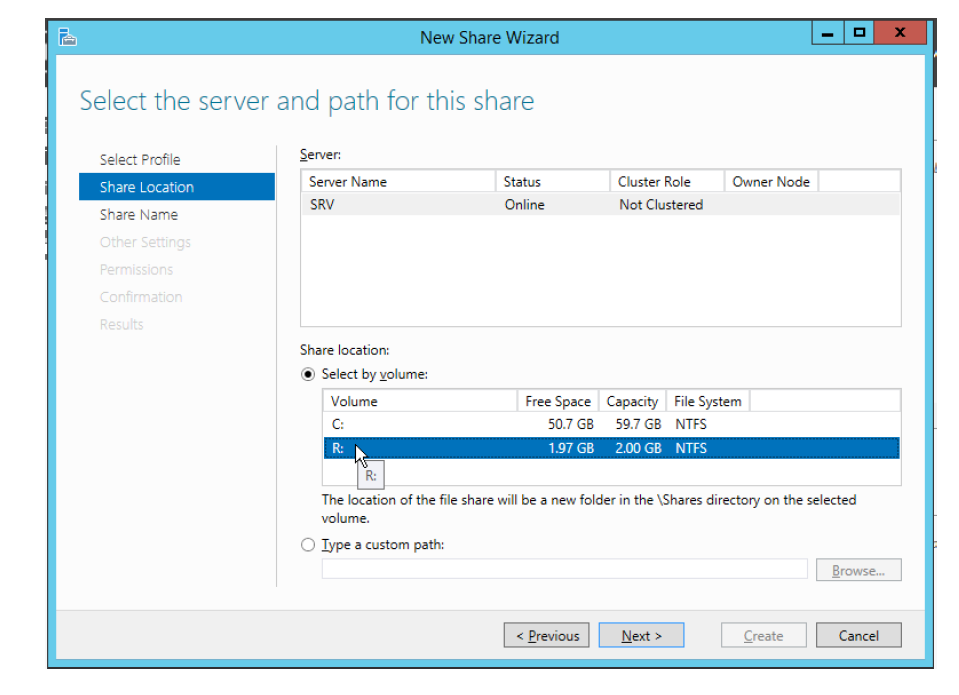
Task: Click the greyed Create button
Action: 764,635
